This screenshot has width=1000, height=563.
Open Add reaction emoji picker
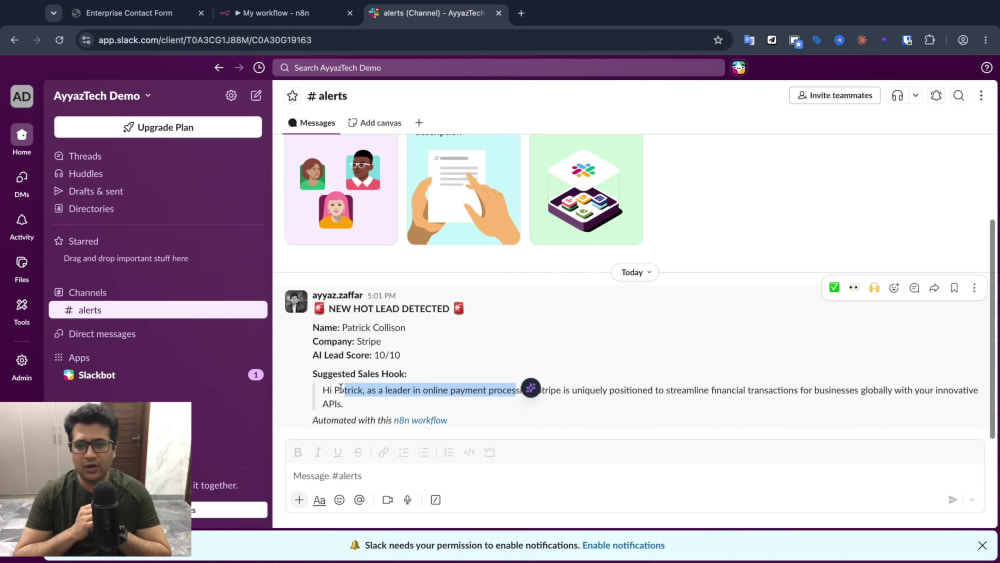[894, 288]
